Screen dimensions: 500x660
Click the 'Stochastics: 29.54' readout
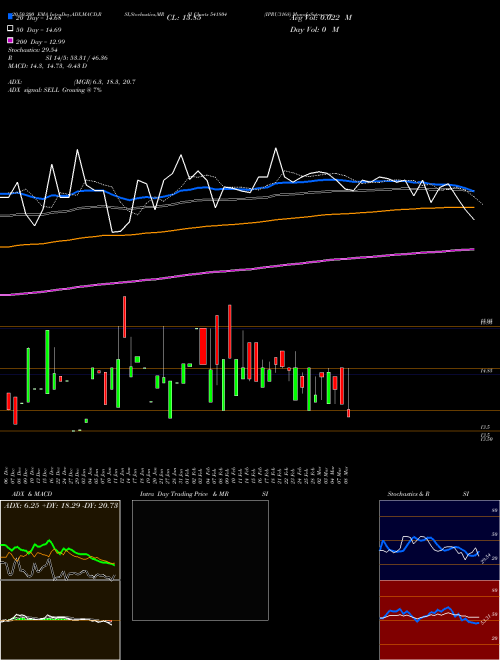[x=33, y=50]
